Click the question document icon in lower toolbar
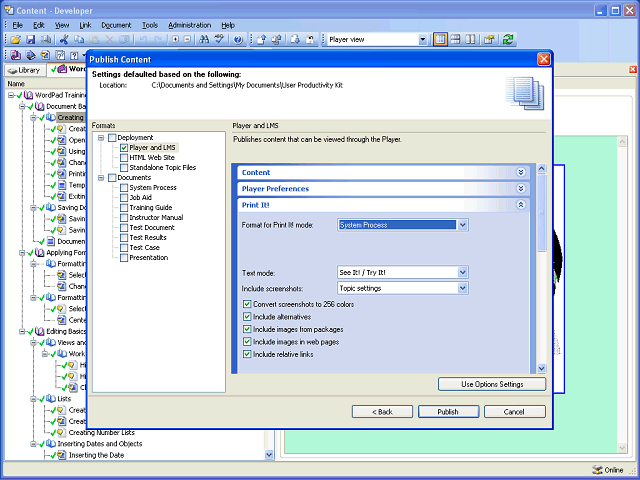The image size is (640, 480). coord(74,55)
